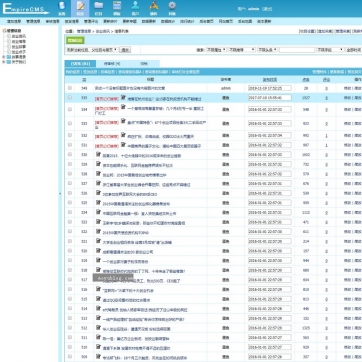Open the Users (用户) person icon
Image resolution: width=362 pixels, height=362 pixels.
click(135, 8)
